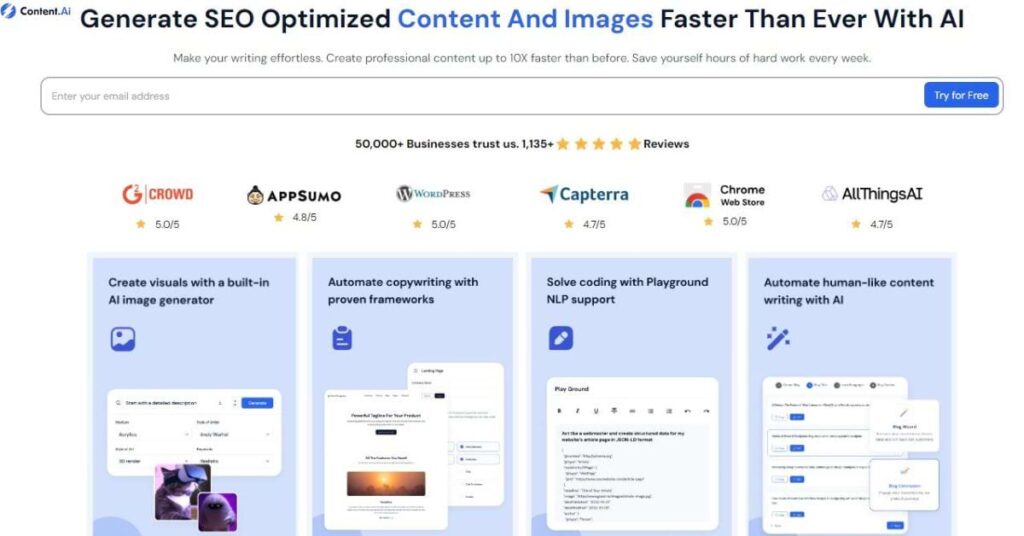Screen dimensions: 1024x536
Task: Click the sunset image in landing page preview
Action: (x=386, y=484)
